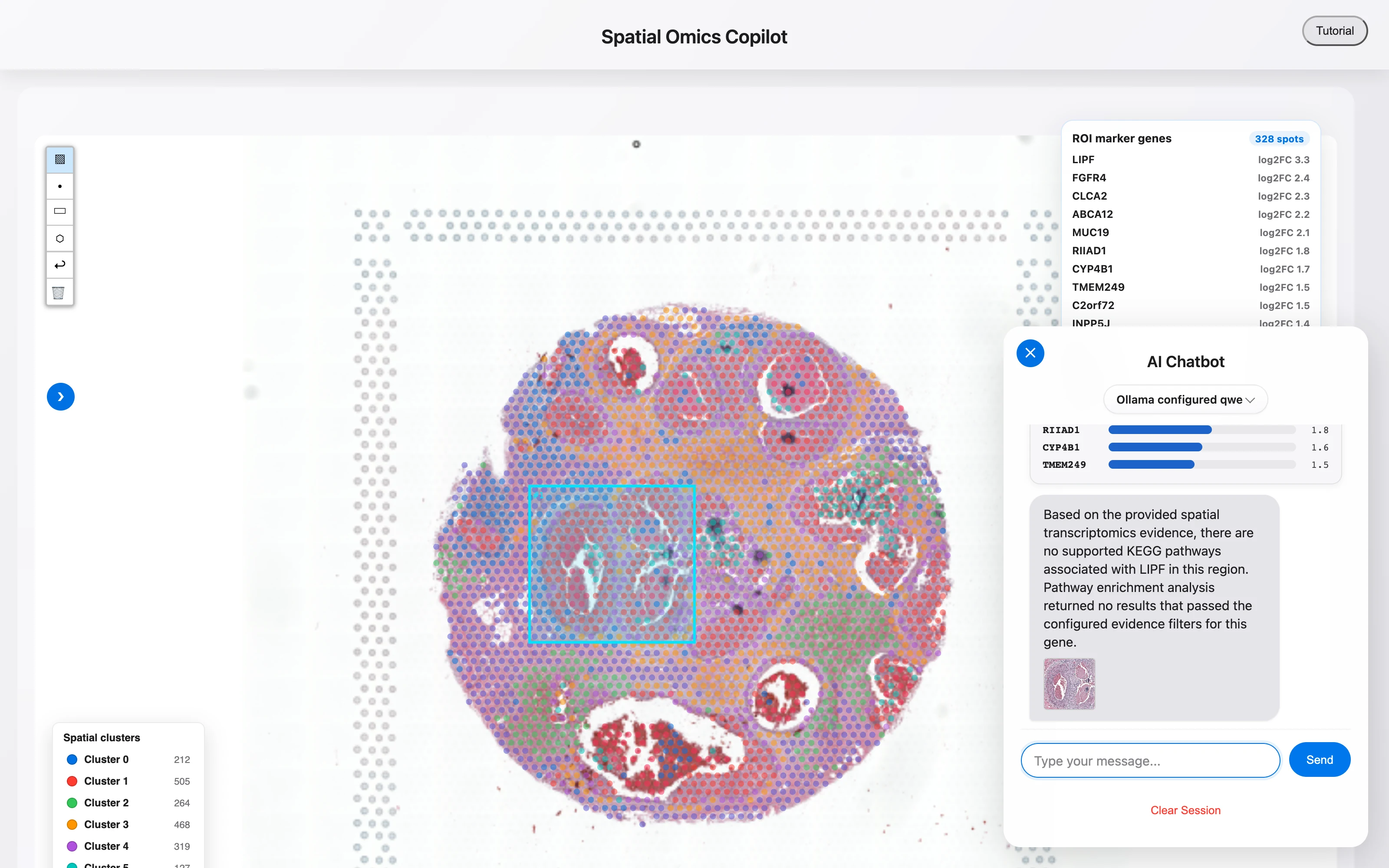Screen dimensions: 1389x868
Task: Select the rectangle ROI drawing tool
Action: click(60, 211)
